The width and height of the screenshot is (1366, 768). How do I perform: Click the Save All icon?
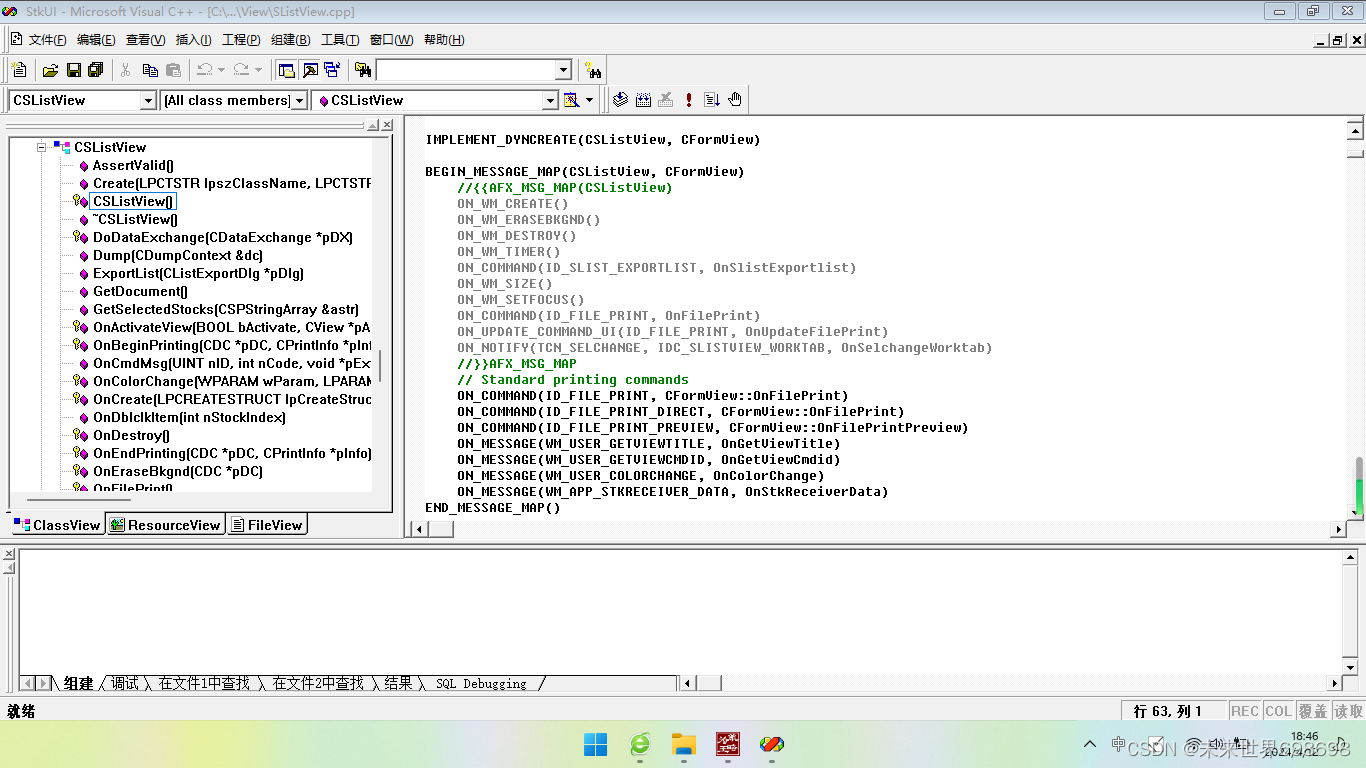[x=96, y=70]
